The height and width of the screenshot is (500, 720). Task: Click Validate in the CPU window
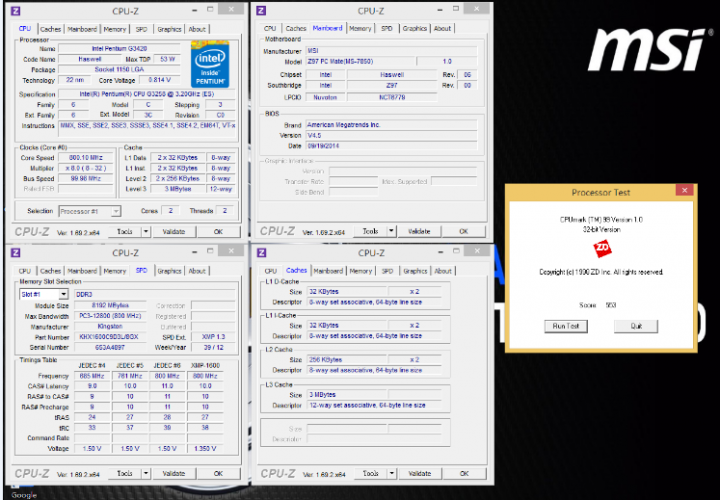(x=174, y=231)
